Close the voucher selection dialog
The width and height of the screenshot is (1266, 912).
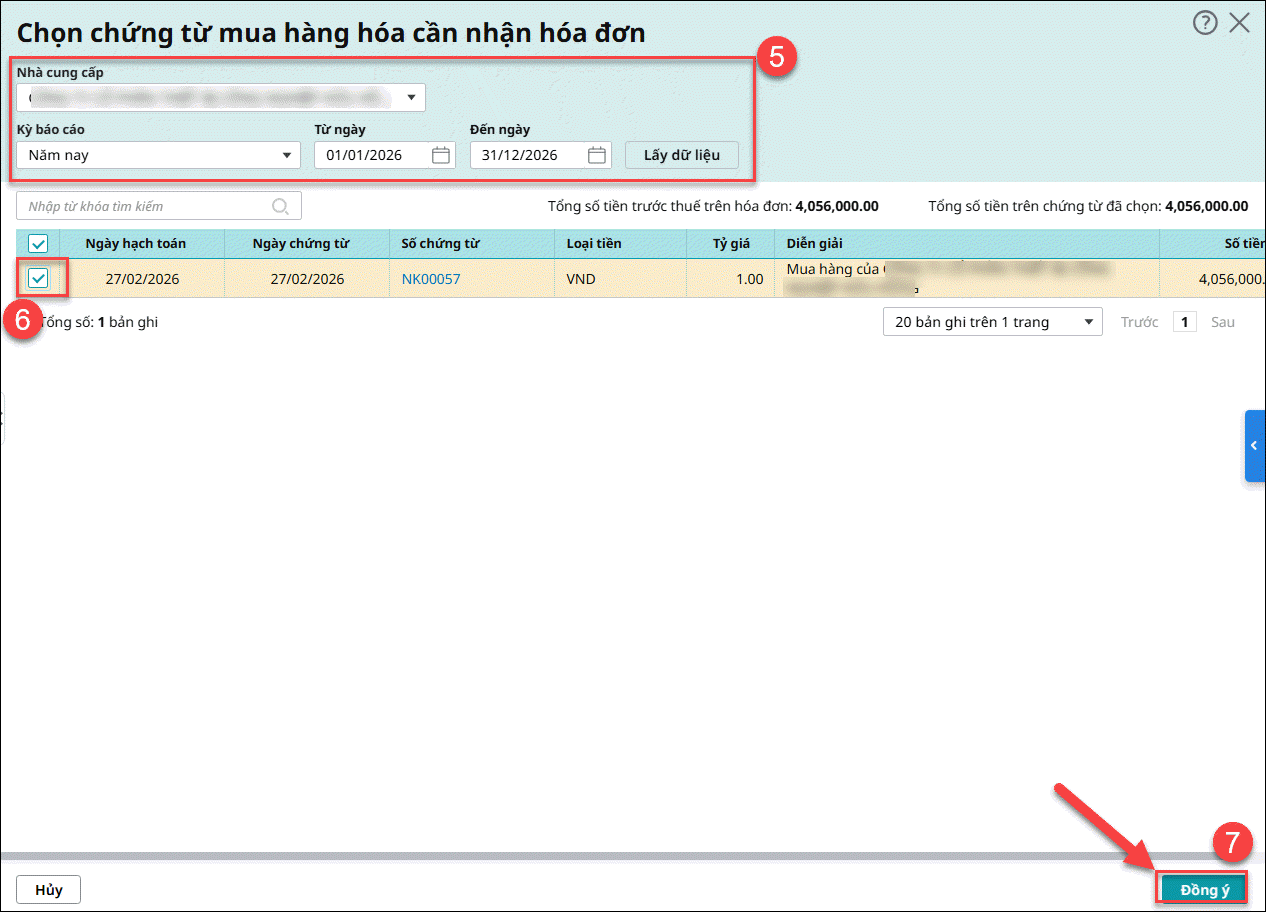point(1240,23)
